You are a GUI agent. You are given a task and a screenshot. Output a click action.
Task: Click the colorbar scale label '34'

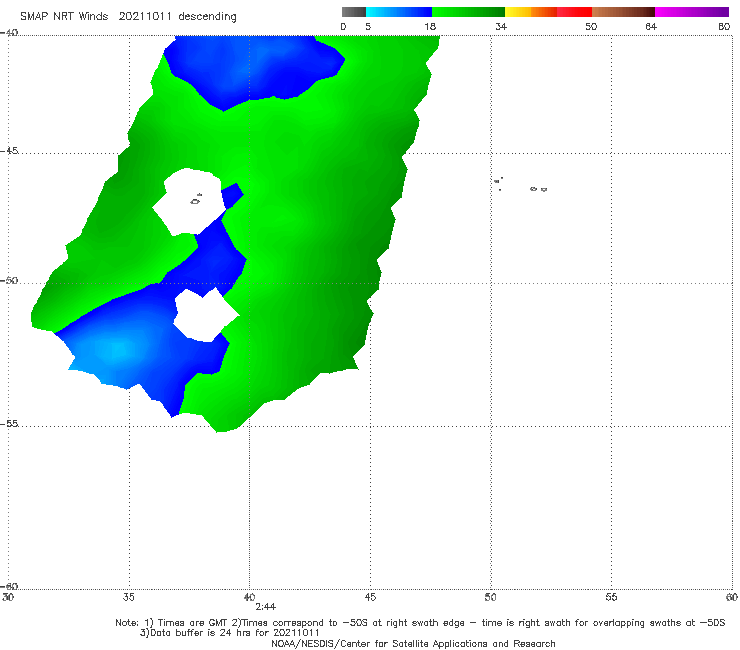(501, 27)
